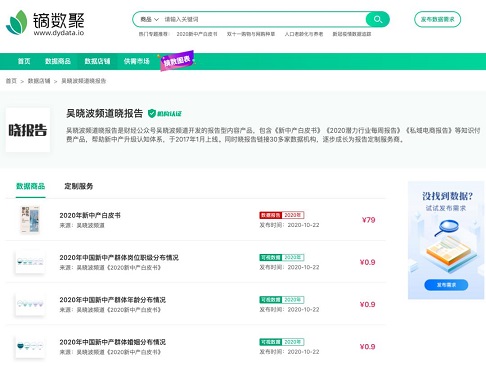Open 供需市场 in navigation bar
Viewport: 486px width, 367px height.
tap(137, 61)
